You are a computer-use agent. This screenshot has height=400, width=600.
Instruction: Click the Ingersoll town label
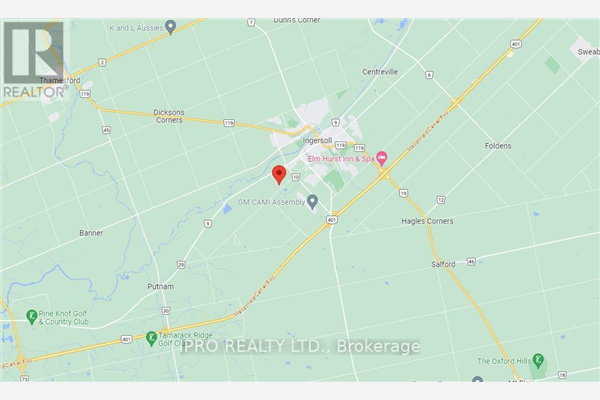[317, 140]
